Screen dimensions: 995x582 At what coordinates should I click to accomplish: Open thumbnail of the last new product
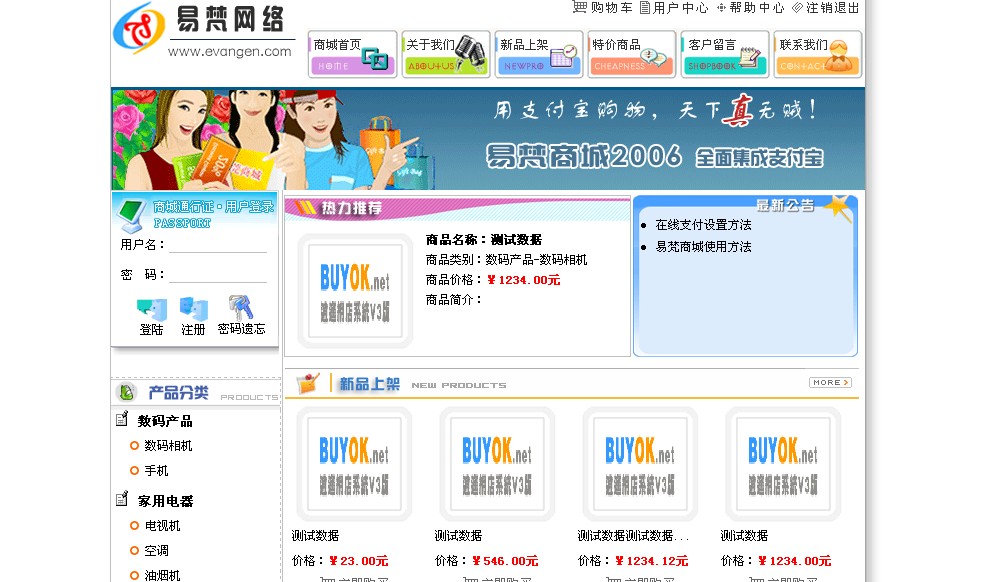tap(783, 464)
